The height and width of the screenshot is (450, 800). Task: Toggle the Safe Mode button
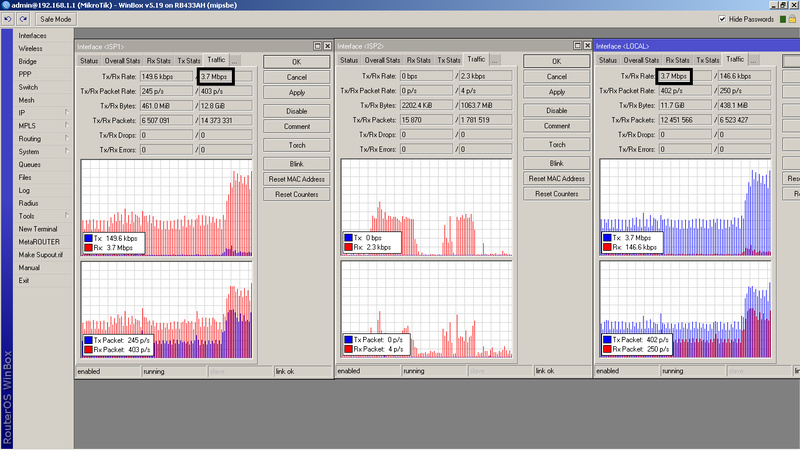pos(54,19)
